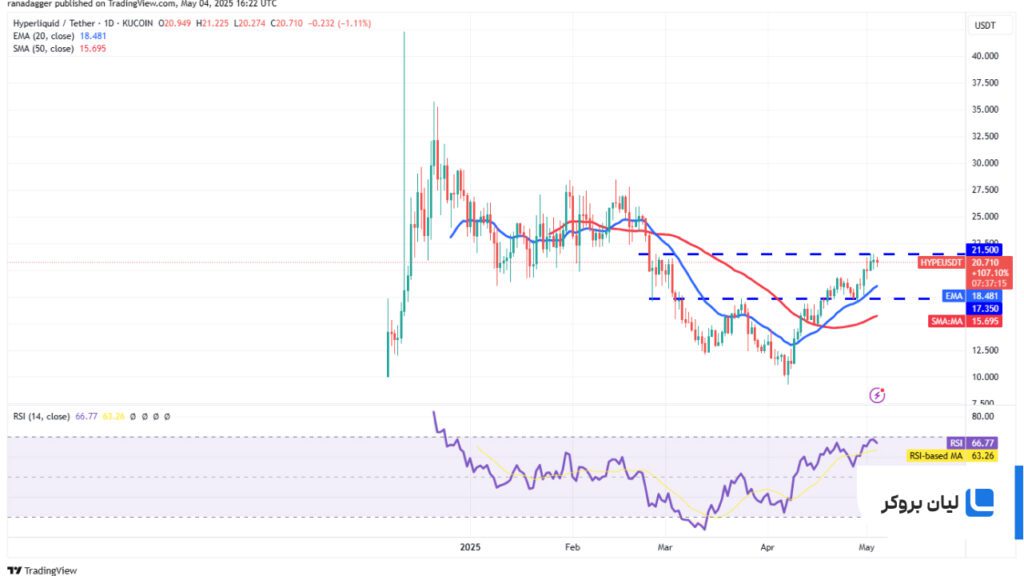Click the upper dashed blue resistance line

pos(802,254)
